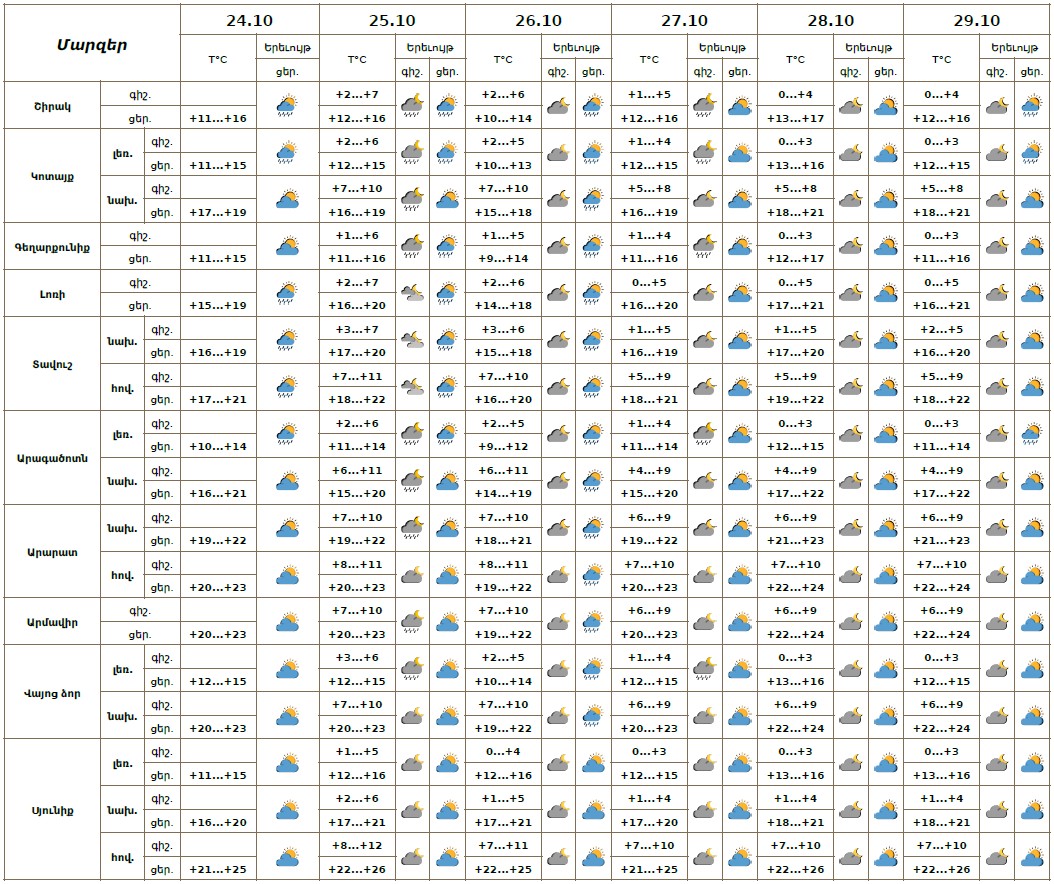Click the Սյունիք region row label
The height and width of the screenshot is (884, 1054).
coord(52,810)
